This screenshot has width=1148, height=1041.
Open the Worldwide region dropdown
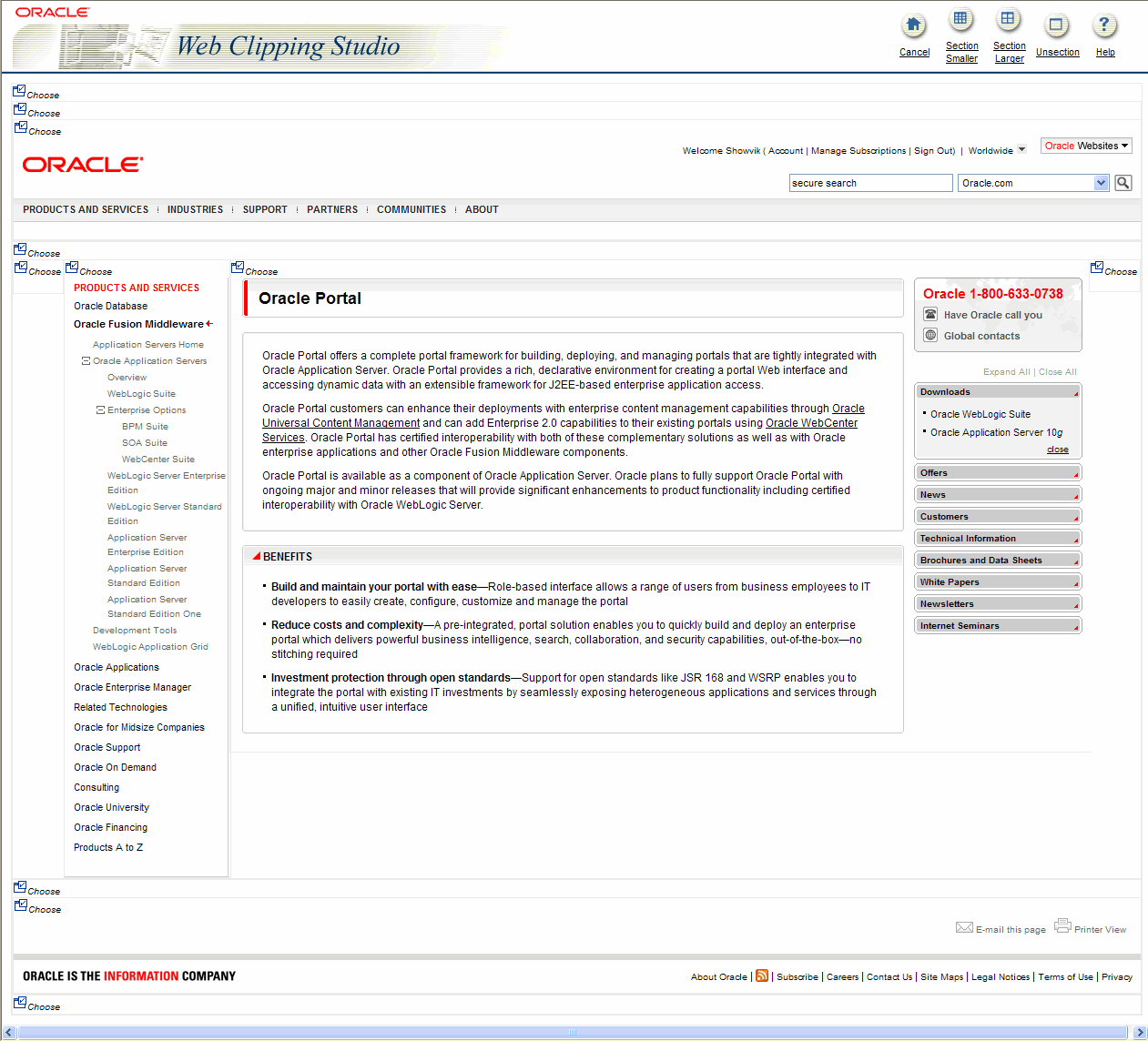point(1021,149)
